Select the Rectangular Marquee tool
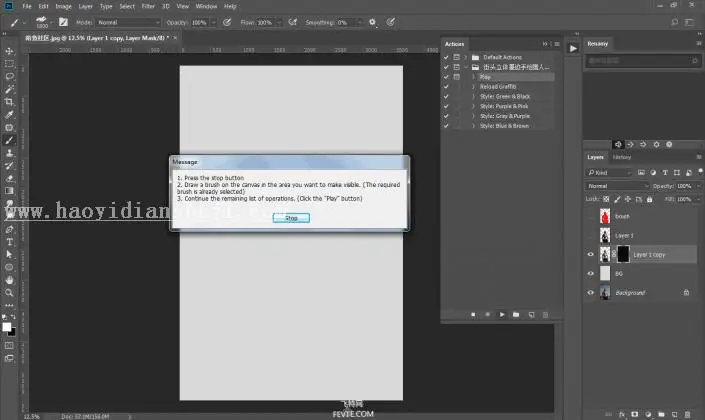705x420 pixels. point(9,64)
